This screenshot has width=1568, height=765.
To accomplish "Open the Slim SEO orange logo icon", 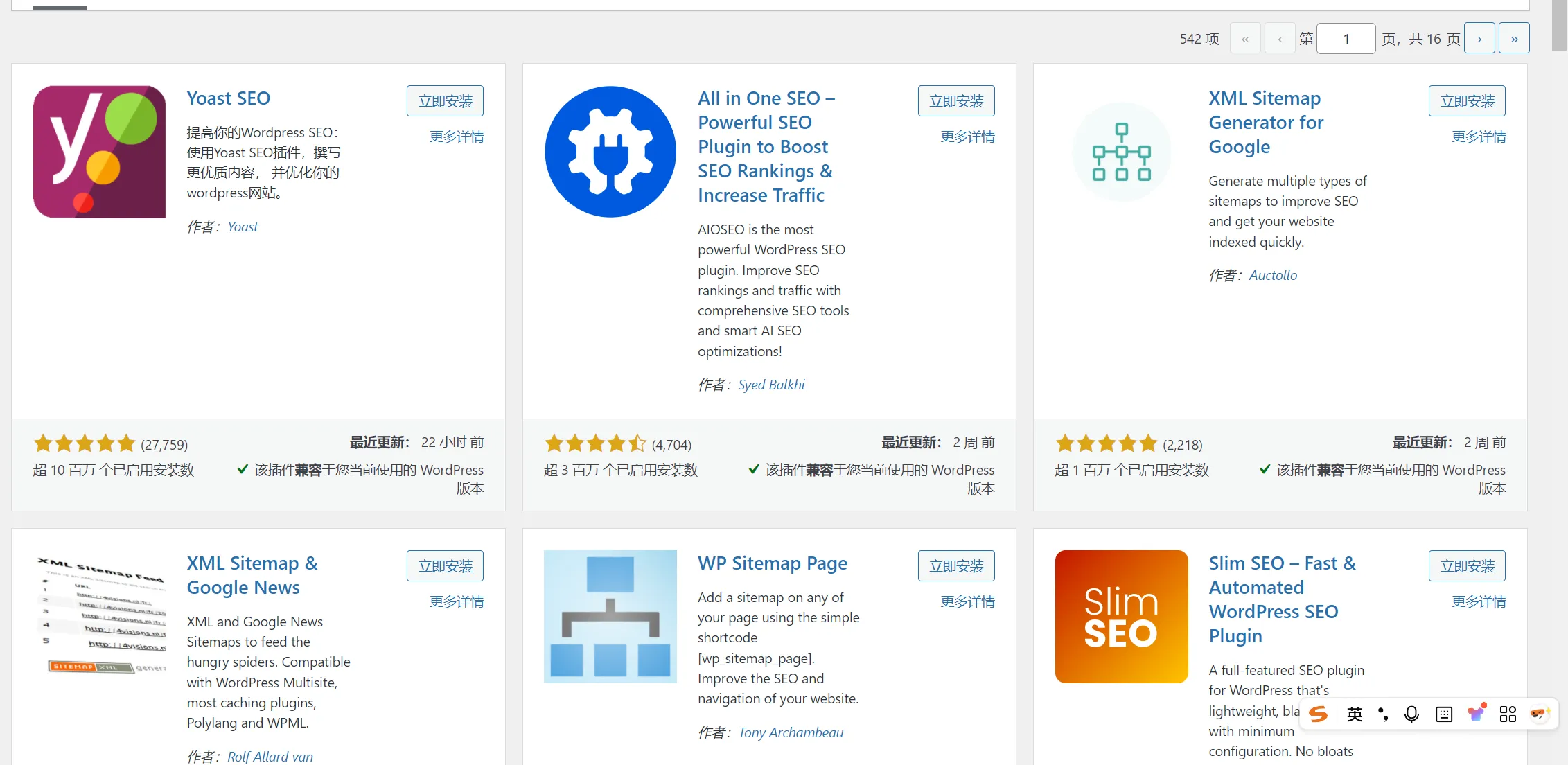I will pos(1121,616).
